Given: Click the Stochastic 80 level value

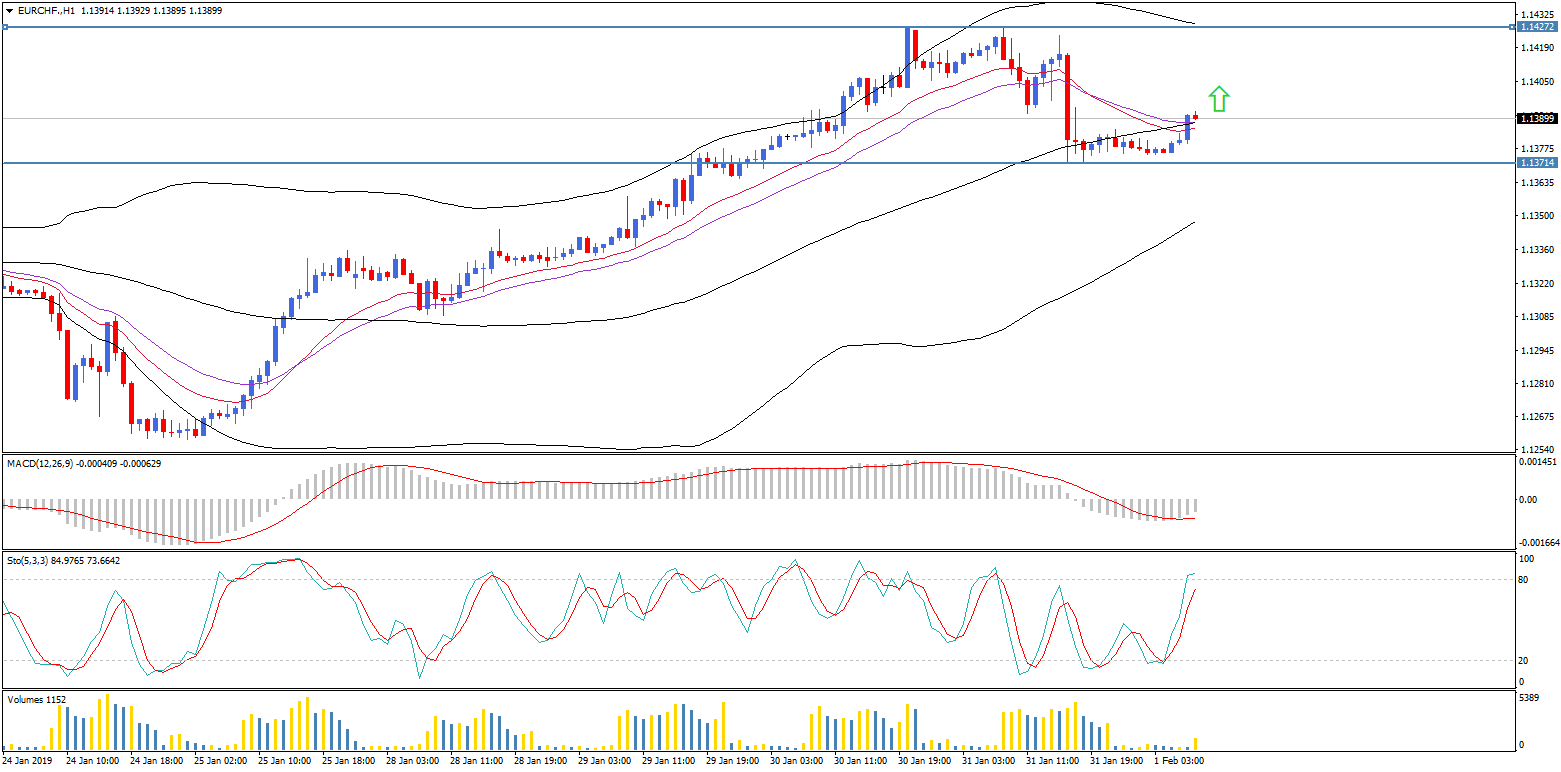Looking at the screenshot, I should [1525, 579].
